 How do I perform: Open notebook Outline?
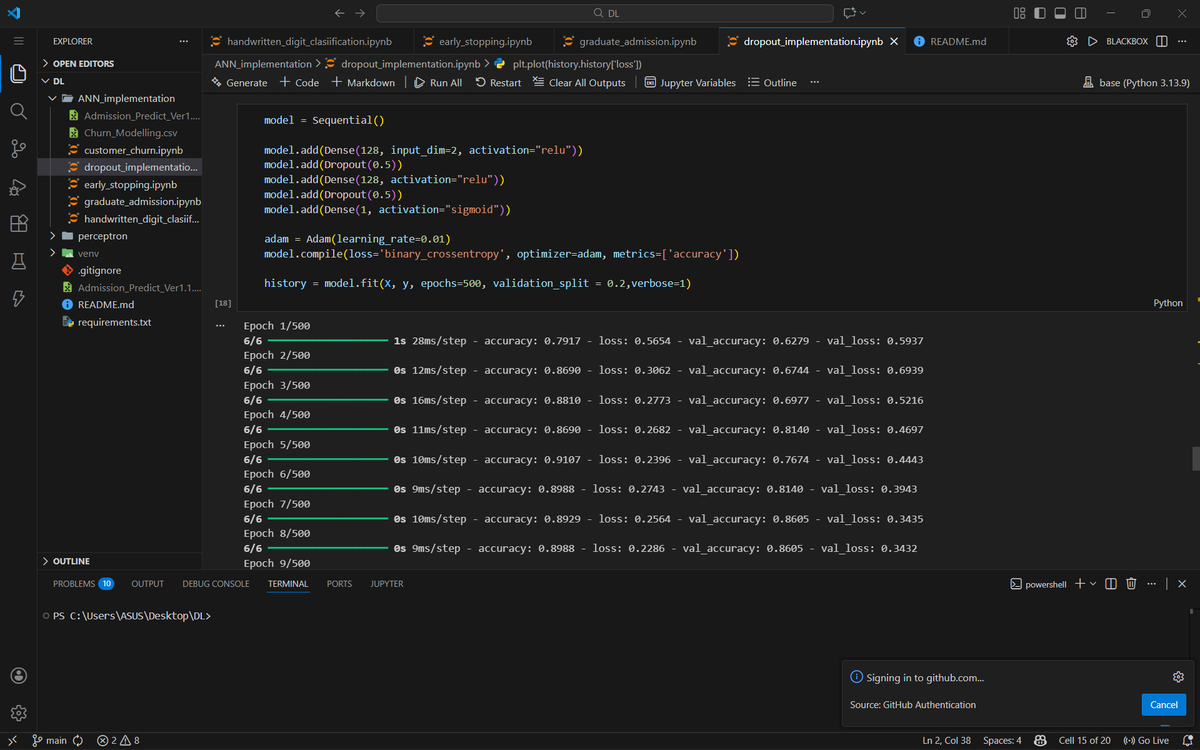pyautogui.click(x=772, y=83)
